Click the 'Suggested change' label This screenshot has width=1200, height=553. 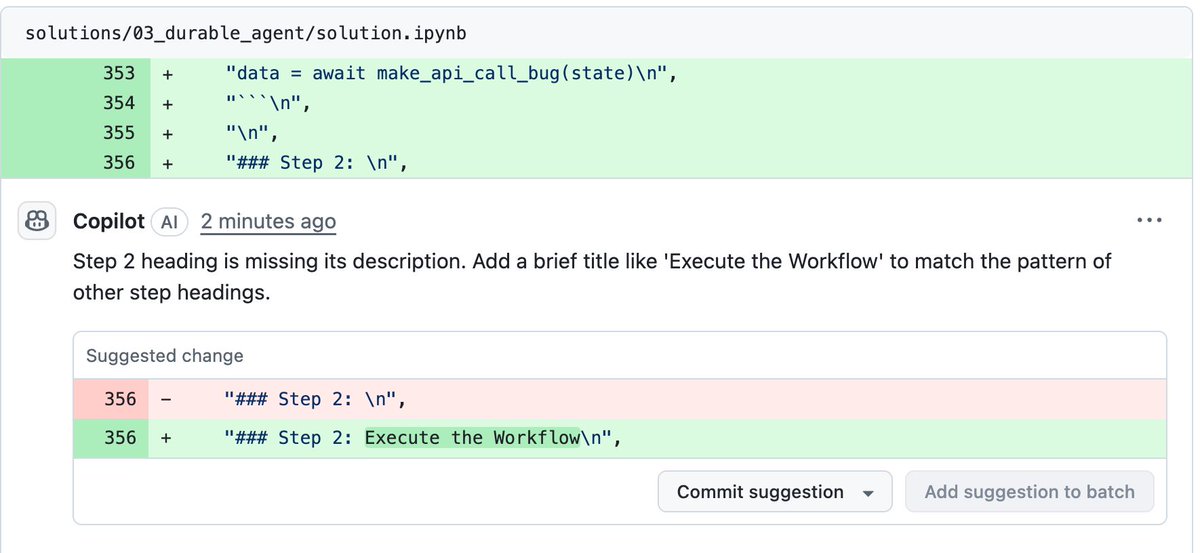click(x=164, y=356)
